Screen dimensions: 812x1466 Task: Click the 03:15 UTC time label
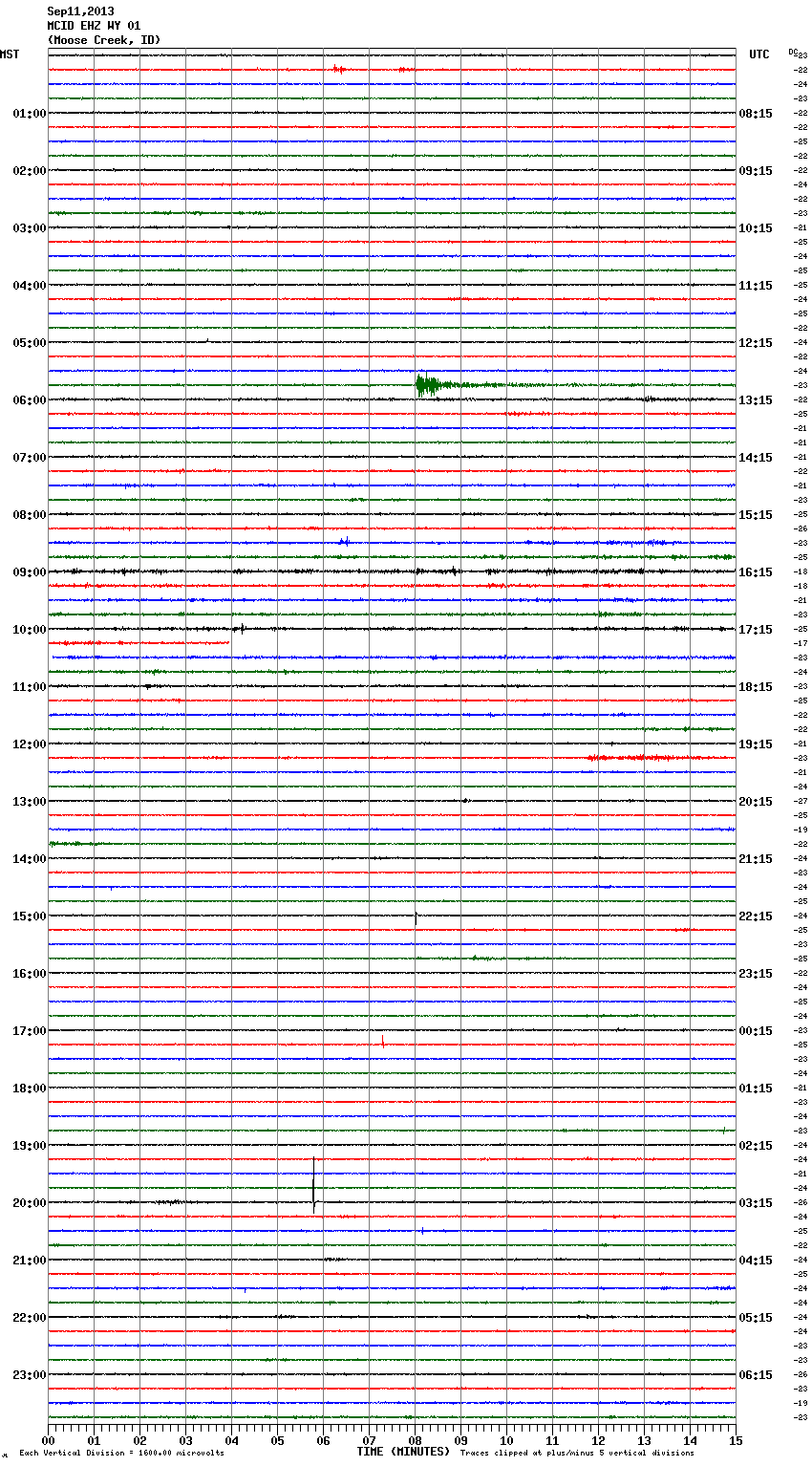tap(756, 1203)
